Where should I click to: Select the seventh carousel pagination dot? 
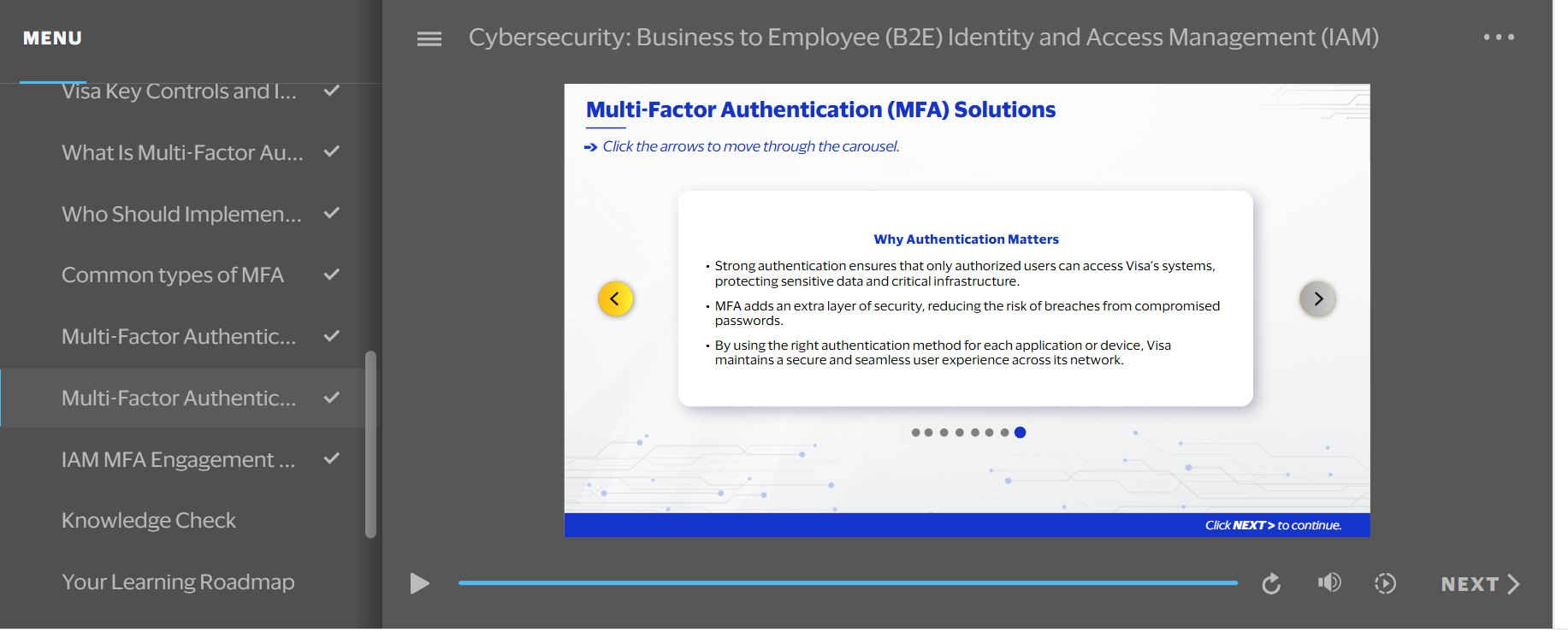click(1004, 433)
